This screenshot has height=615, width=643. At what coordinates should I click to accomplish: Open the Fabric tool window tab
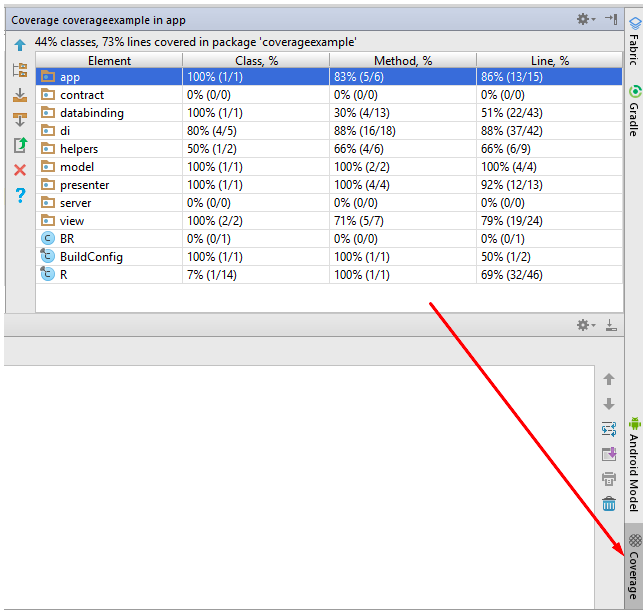[634, 42]
